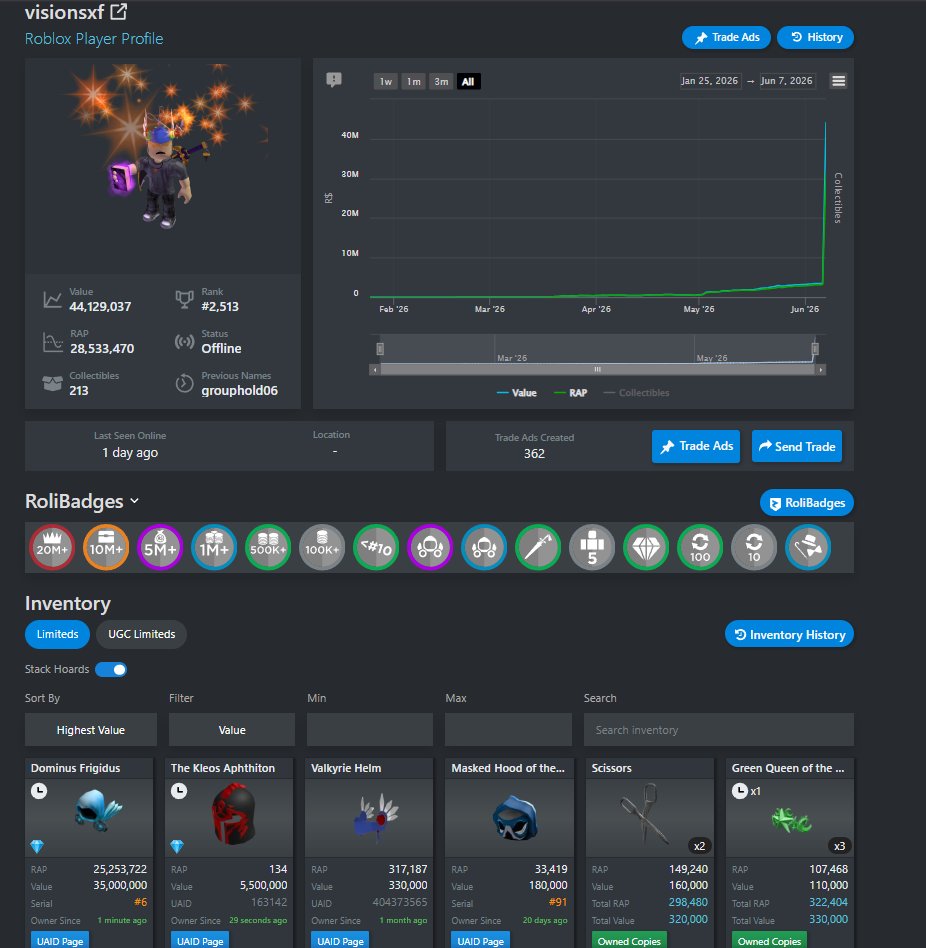Viewport: 926px width, 948px height.
Task: Toggle the Stack Hoards switch
Action: click(111, 669)
